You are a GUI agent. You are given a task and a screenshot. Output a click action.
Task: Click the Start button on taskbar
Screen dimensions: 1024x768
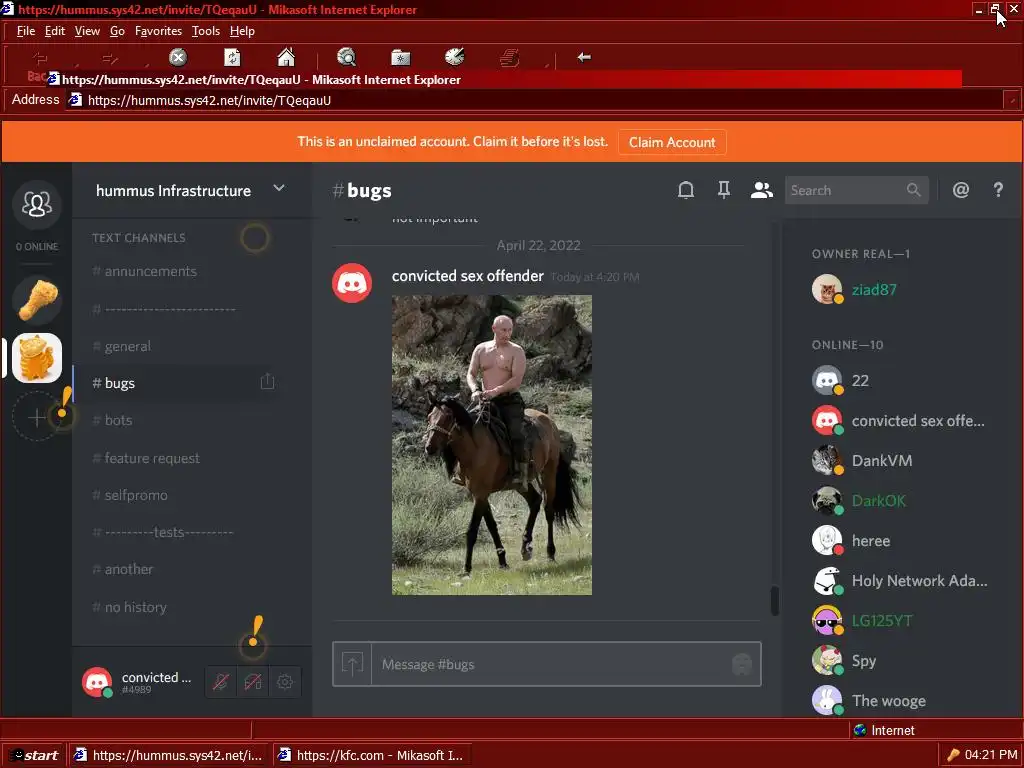click(34, 756)
